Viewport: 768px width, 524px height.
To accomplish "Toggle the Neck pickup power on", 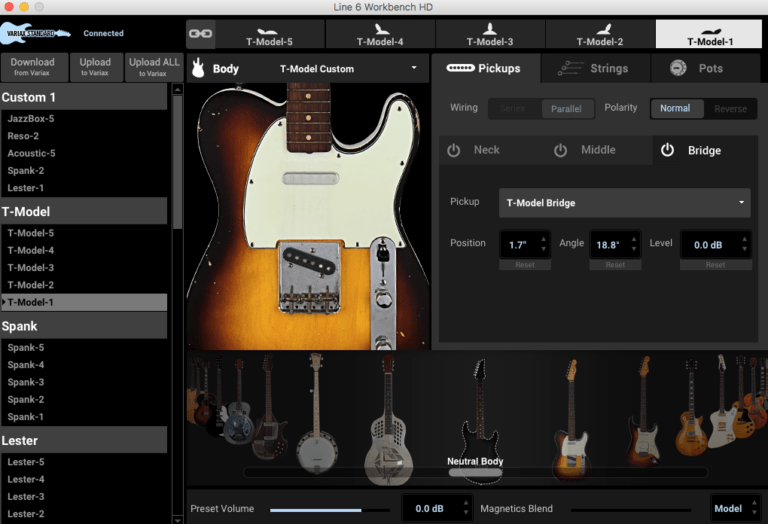I will click(x=454, y=150).
